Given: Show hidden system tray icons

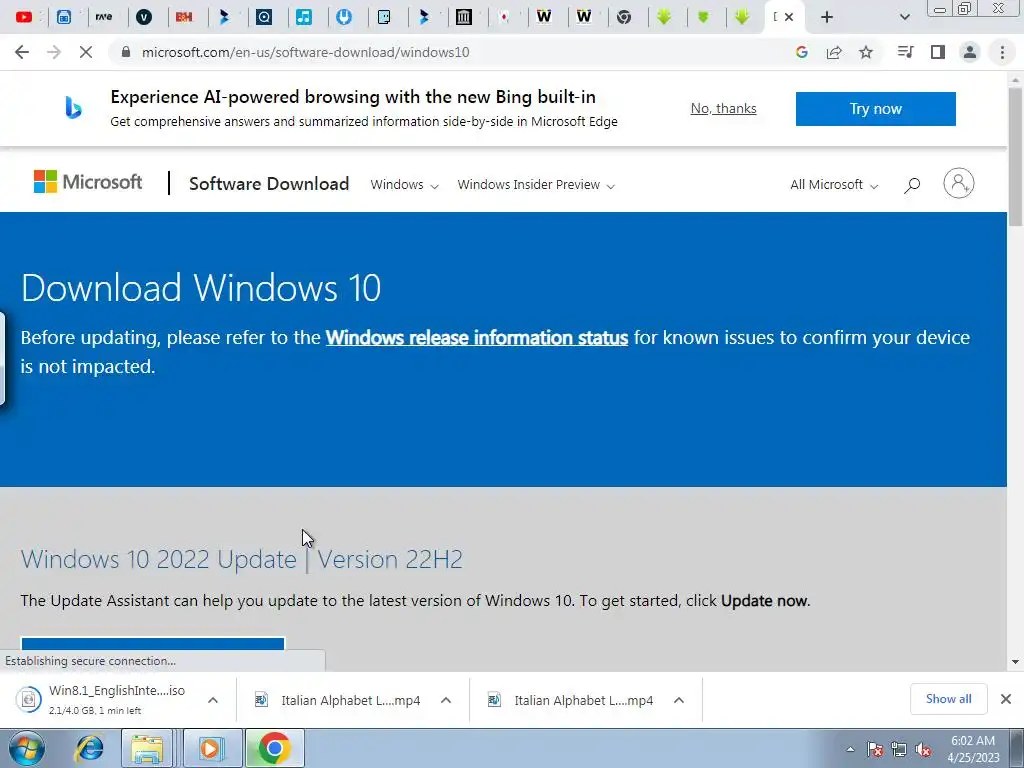Looking at the screenshot, I should coord(850,749).
